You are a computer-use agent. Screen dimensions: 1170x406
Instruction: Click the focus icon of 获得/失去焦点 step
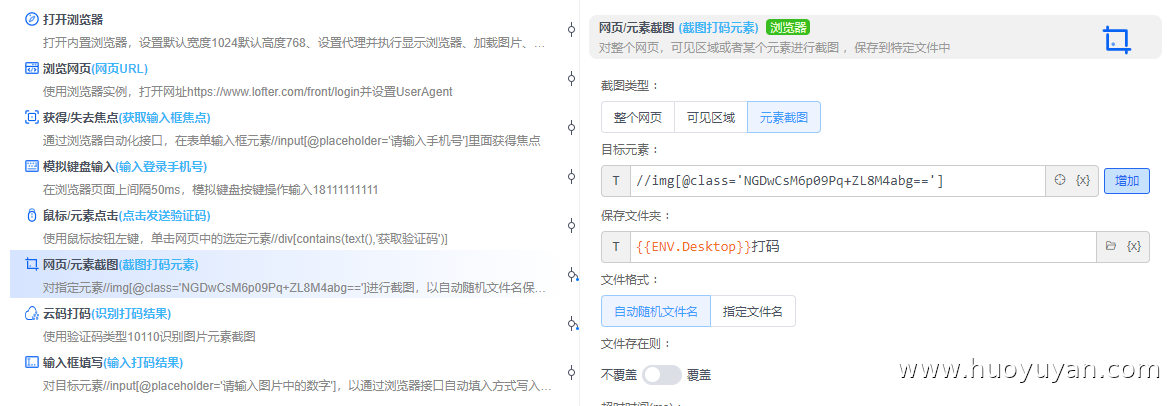[x=31, y=117]
